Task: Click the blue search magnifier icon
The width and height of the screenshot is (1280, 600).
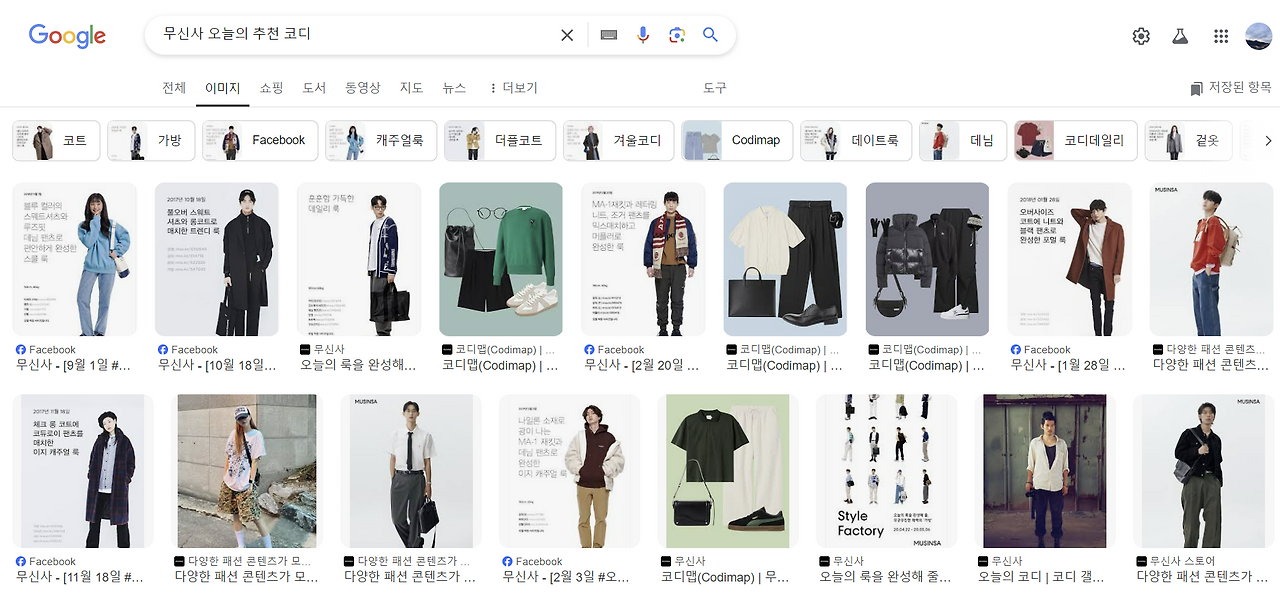Action: click(x=710, y=34)
